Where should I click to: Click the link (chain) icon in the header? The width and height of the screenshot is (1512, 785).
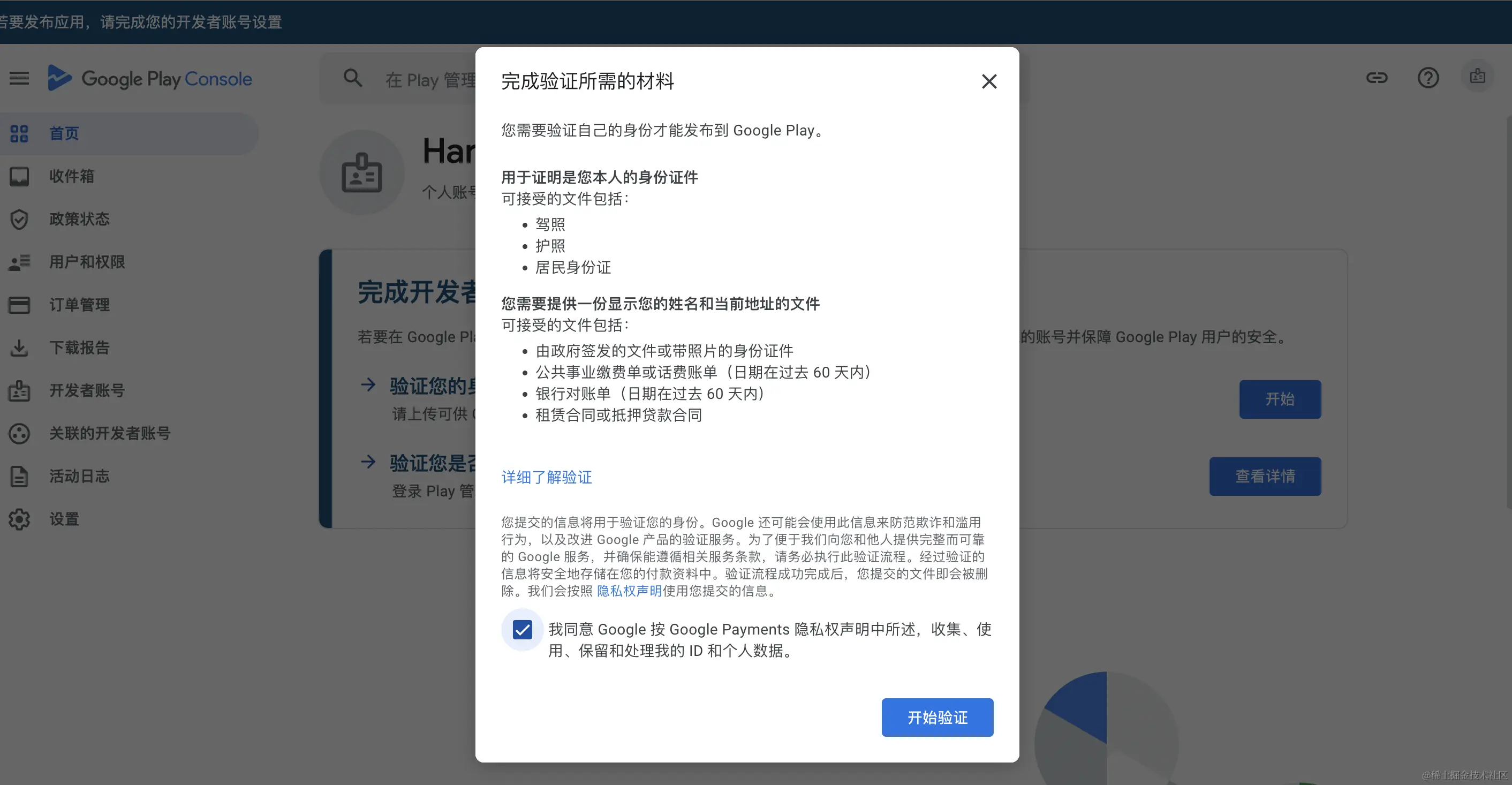pos(1377,78)
